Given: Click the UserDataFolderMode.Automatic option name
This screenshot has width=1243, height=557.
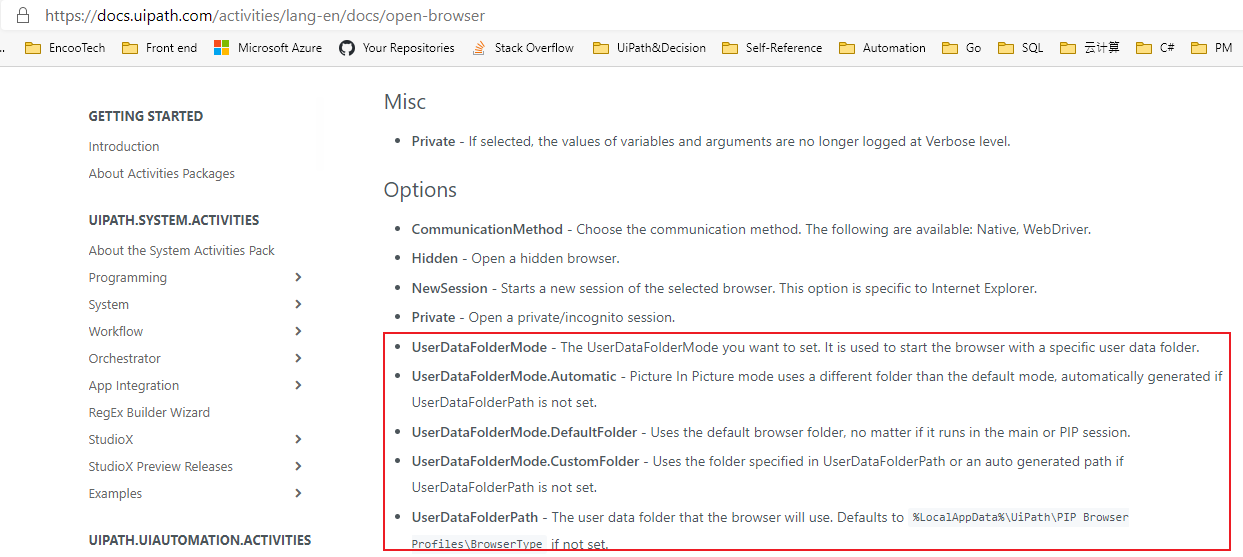Looking at the screenshot, I should 514,376.
